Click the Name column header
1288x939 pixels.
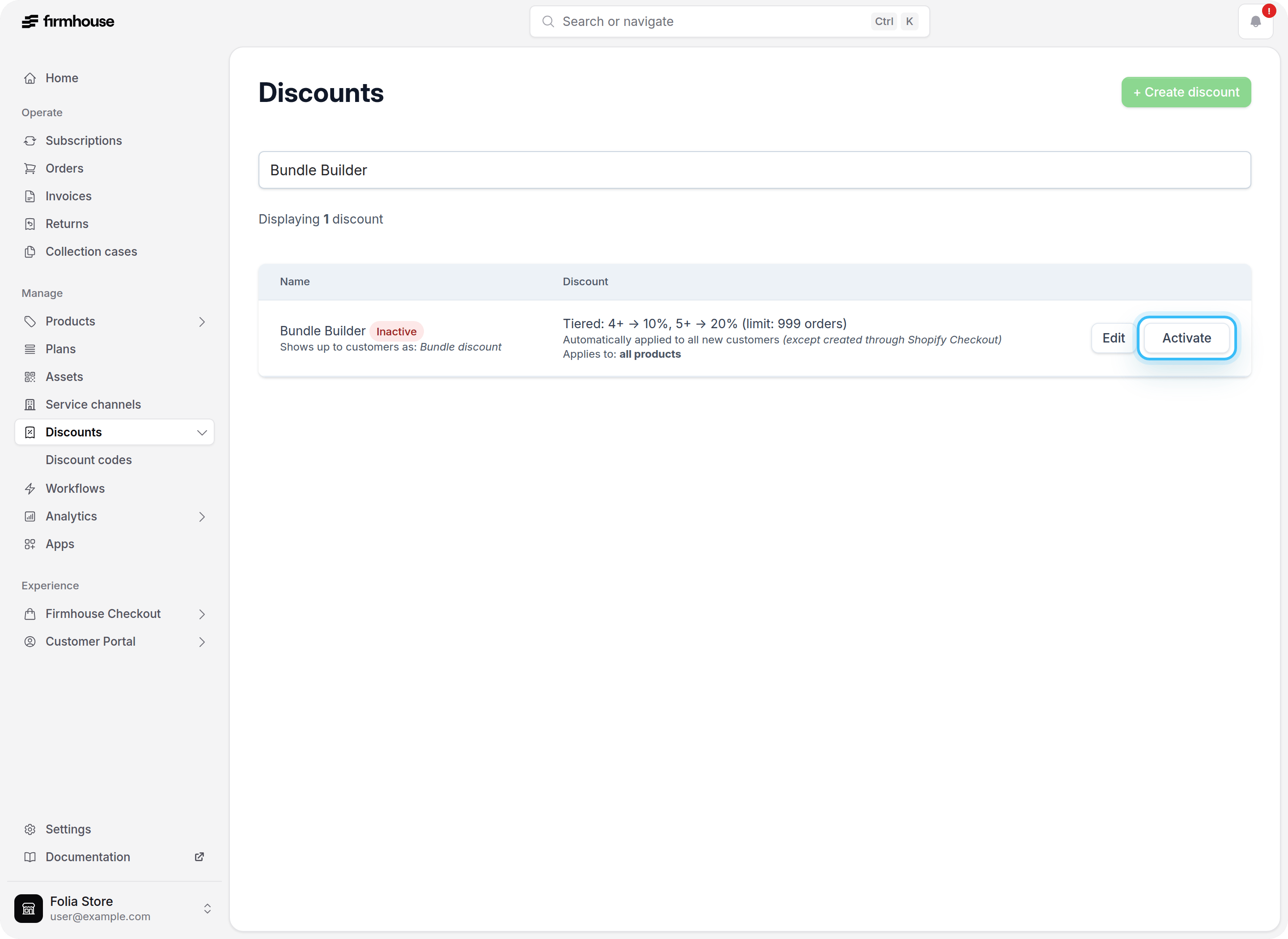tap(294, 282)
